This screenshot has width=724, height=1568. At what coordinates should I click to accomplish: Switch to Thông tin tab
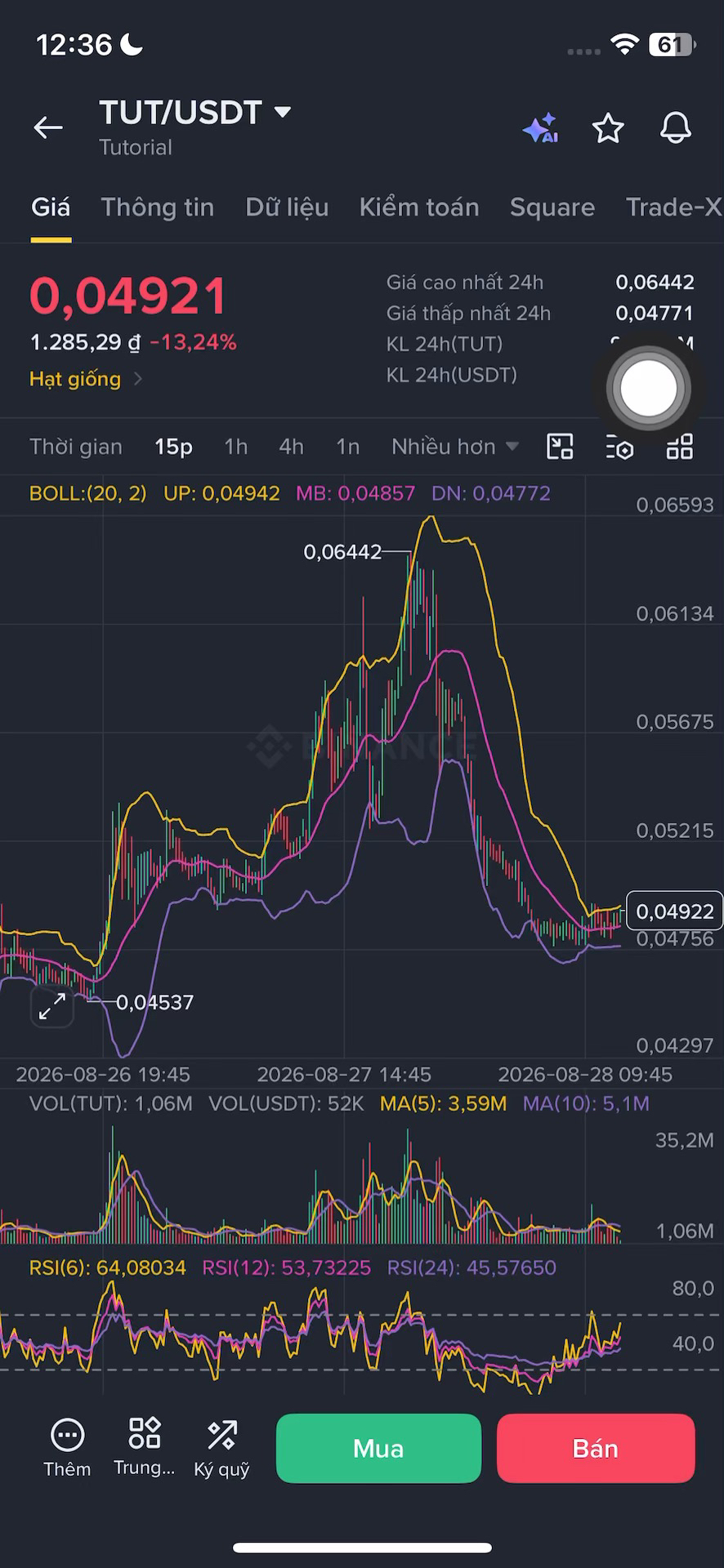click(x=158, y=207)
